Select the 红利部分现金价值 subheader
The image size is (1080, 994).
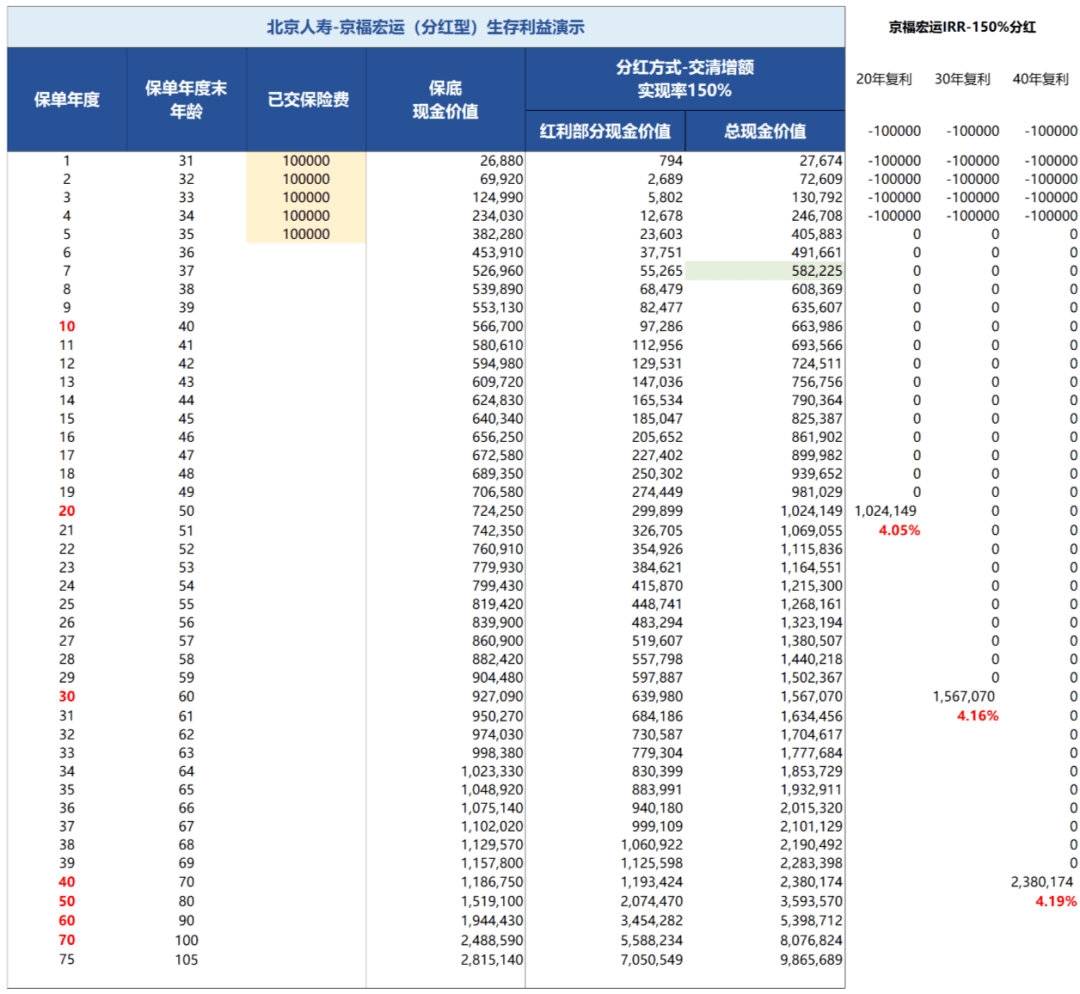[x=605, y=131]
